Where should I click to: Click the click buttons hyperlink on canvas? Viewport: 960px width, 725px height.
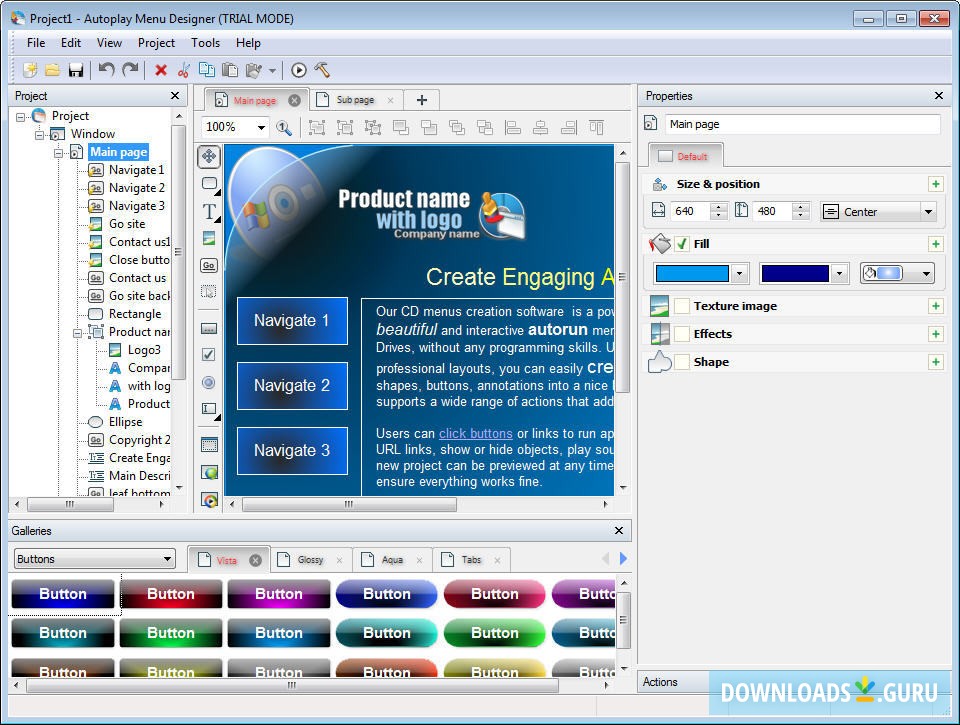[475, 433]
